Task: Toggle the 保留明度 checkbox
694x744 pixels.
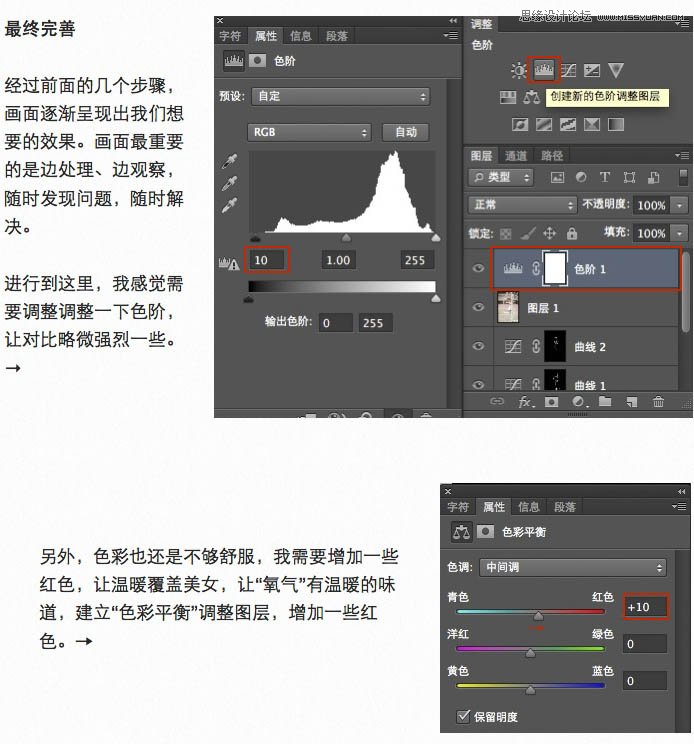Action: [x=463, y=716]
